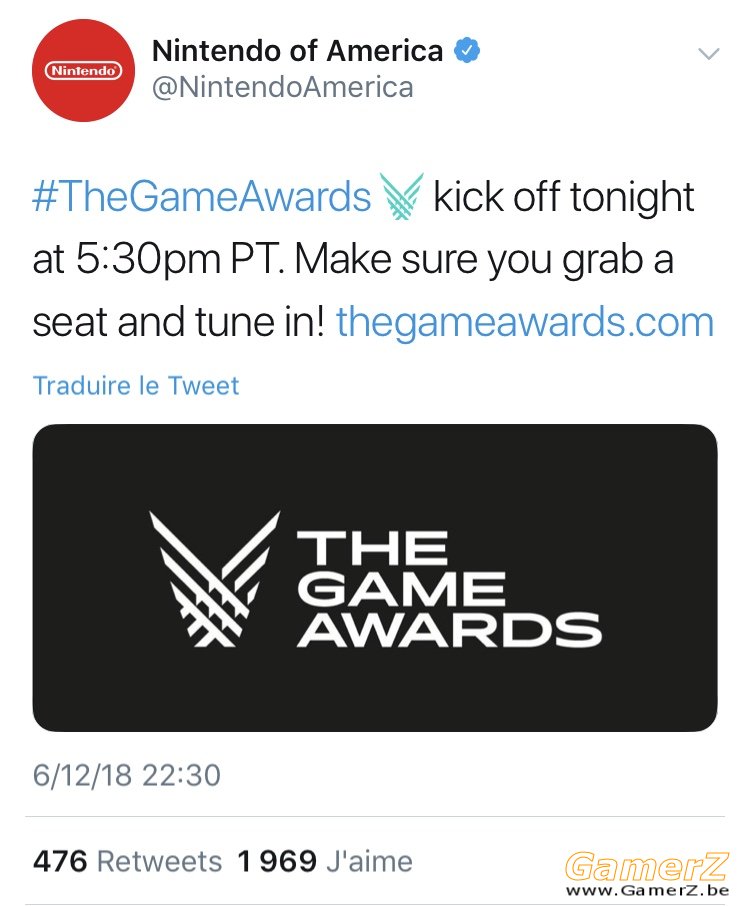Open the #TheGameAwards hashtag
This screenshot has height=906, width=750.
point(202,196)
